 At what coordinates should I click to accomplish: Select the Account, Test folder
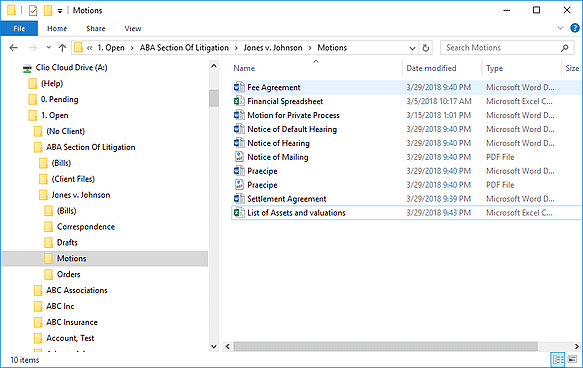coord(70,338)
